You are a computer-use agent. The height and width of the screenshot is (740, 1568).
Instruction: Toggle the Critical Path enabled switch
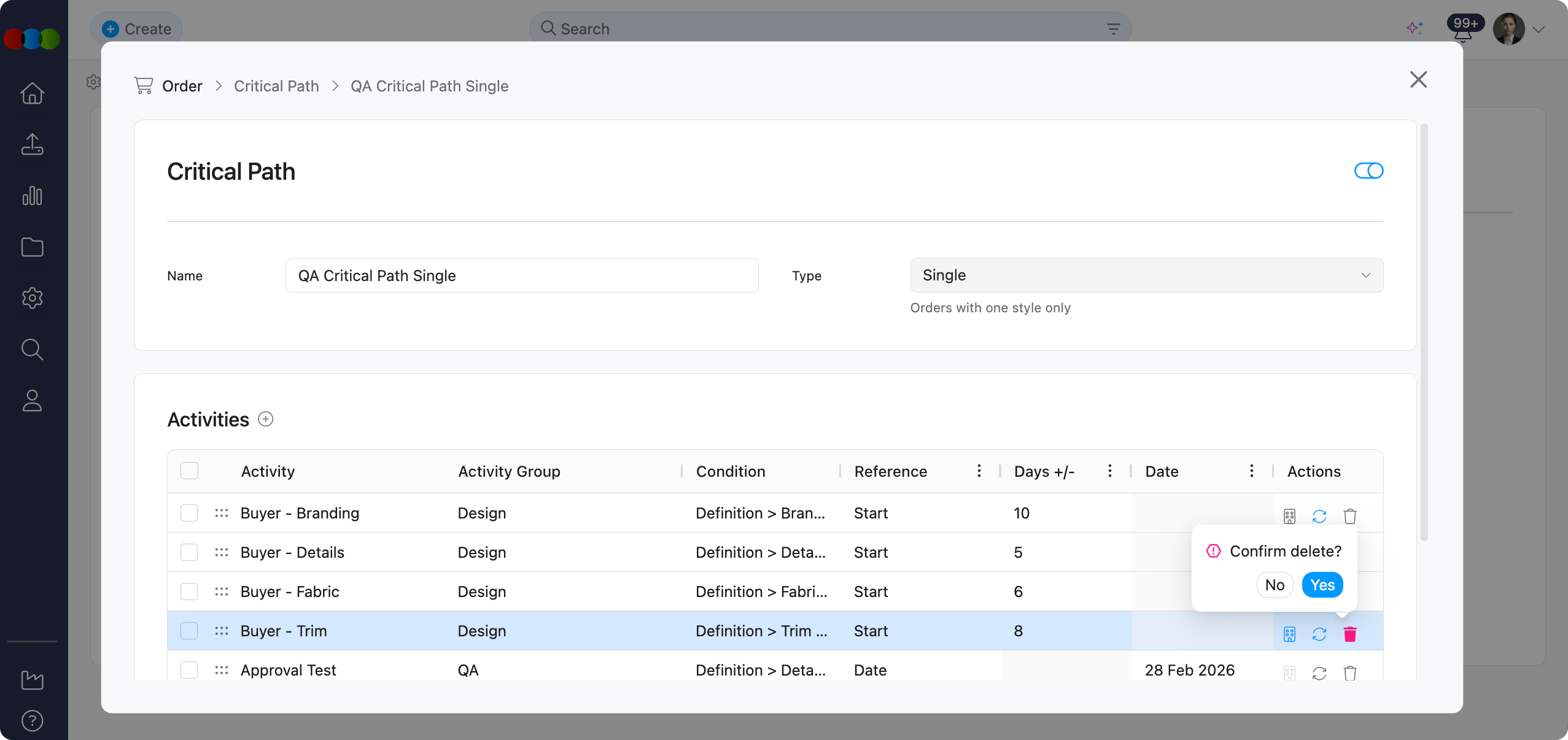(1368, 171)
